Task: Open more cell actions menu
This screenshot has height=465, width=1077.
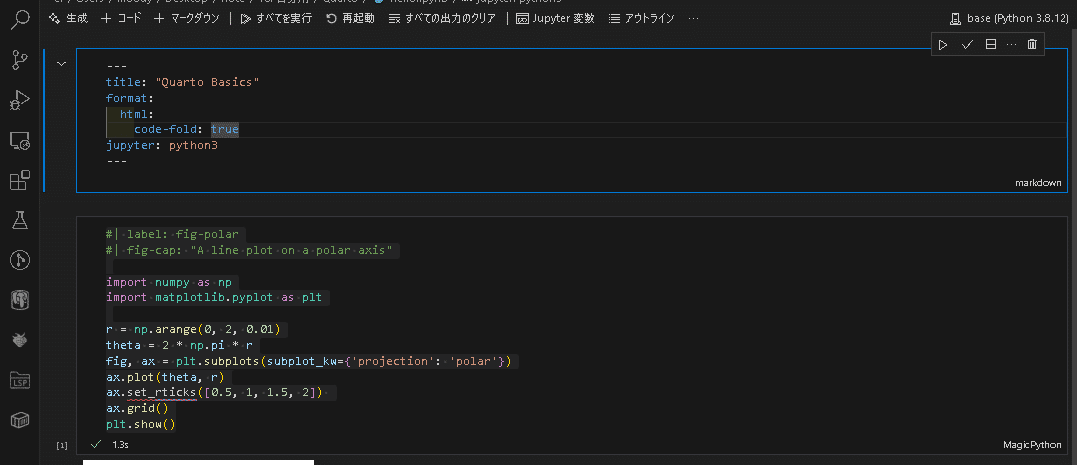Action: (x=1011, y=45)
